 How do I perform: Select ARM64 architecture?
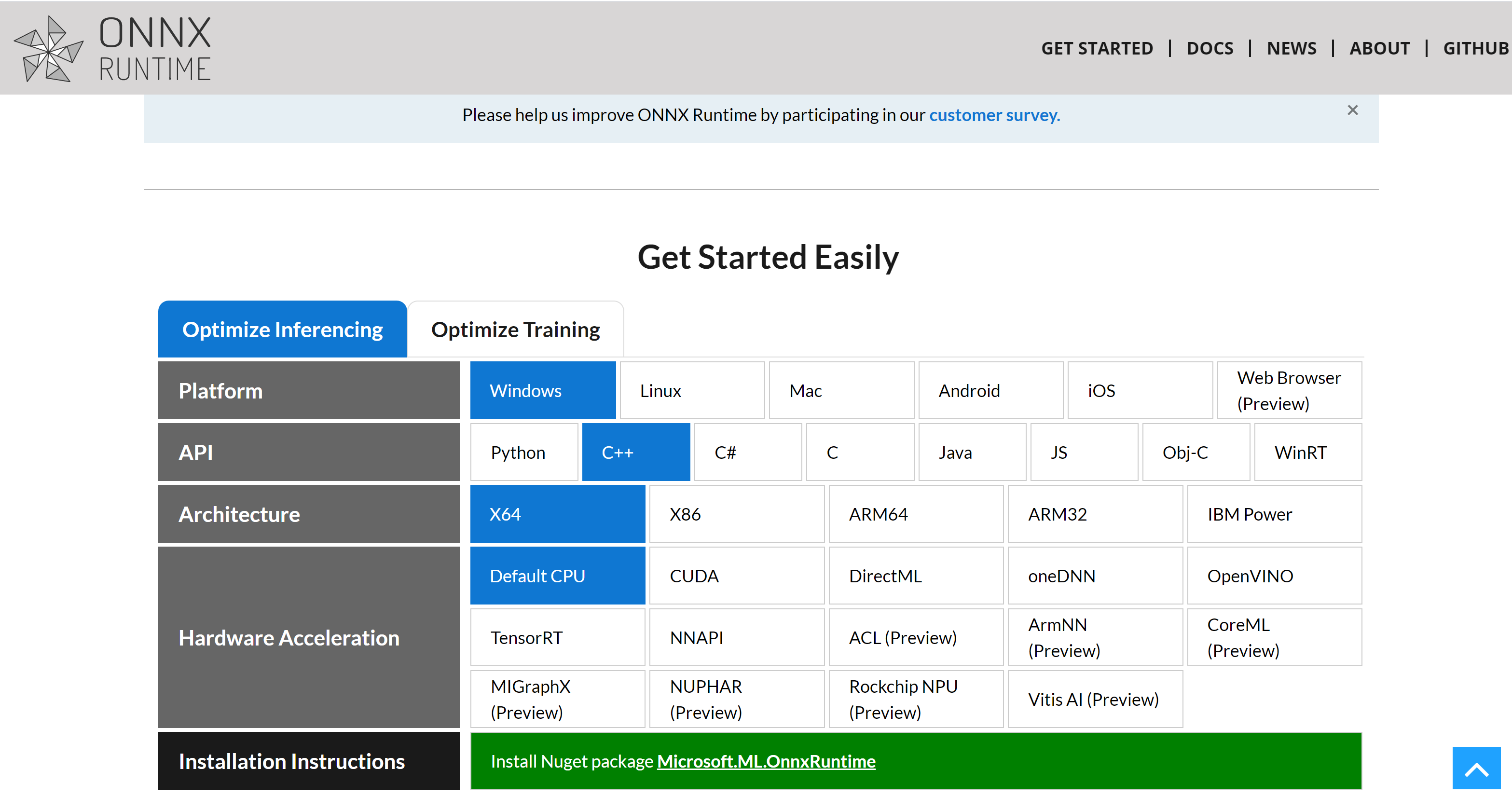[x=915, y=514]
